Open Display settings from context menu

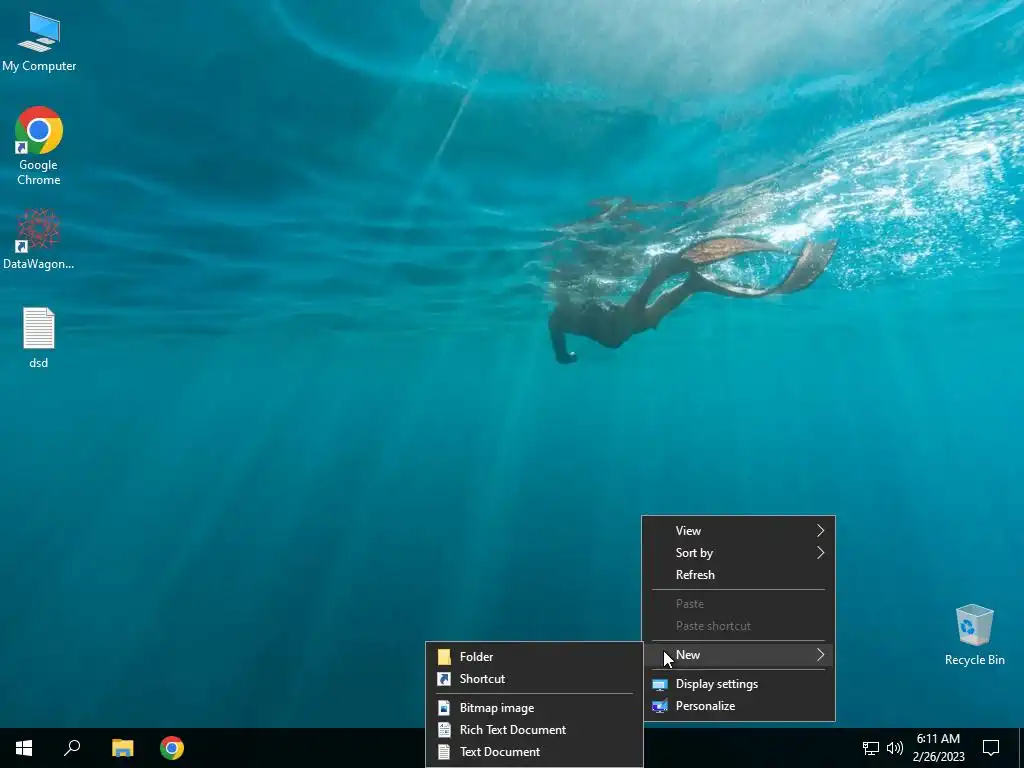739,684
